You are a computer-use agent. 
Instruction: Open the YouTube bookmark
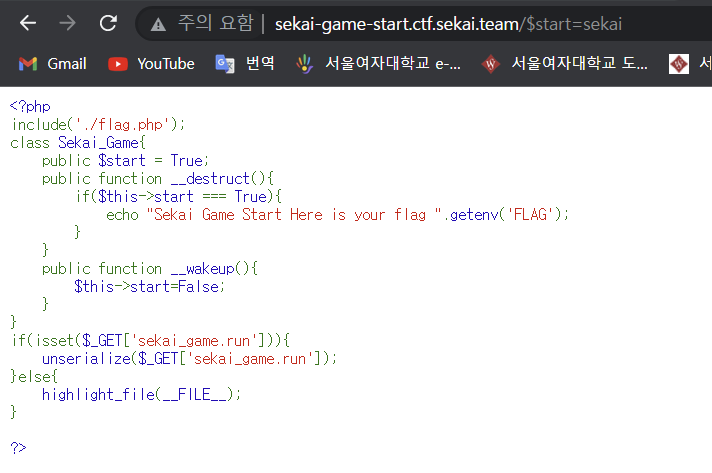[152, 64]
